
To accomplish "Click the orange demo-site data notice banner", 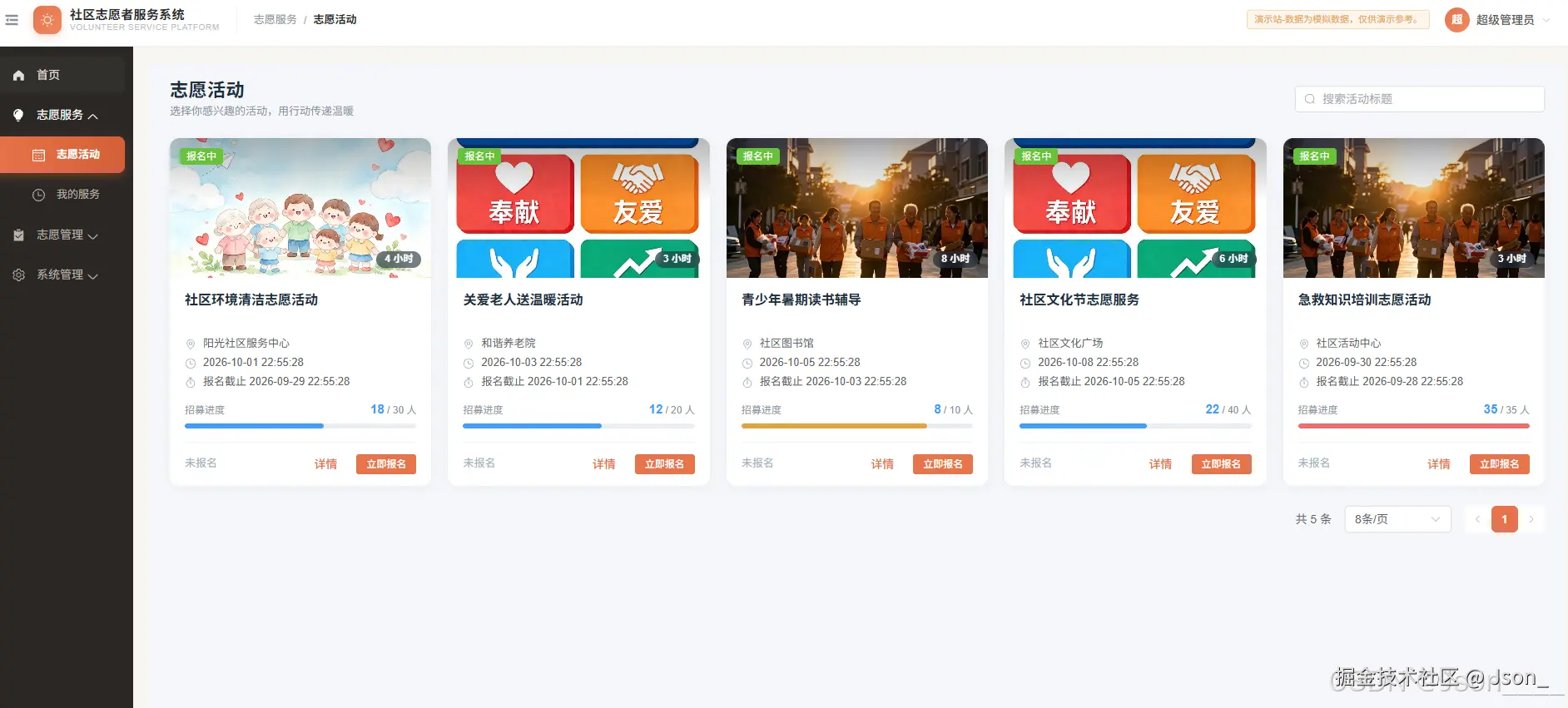I will pos(1338,19).
